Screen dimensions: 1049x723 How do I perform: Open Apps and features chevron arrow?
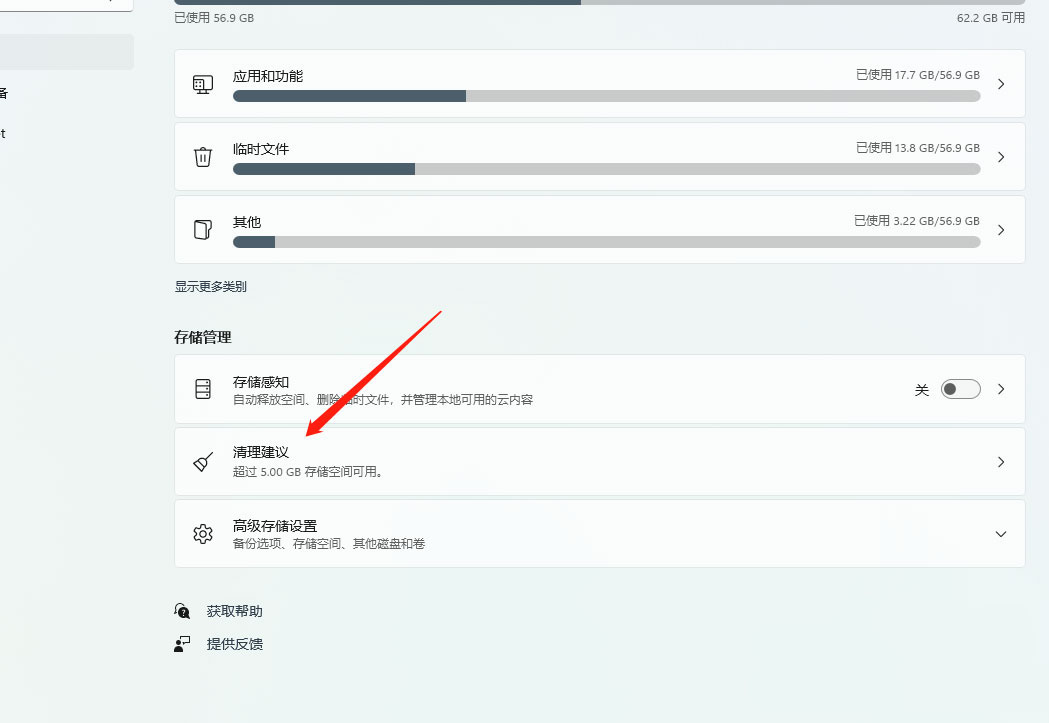point(1001,84)
